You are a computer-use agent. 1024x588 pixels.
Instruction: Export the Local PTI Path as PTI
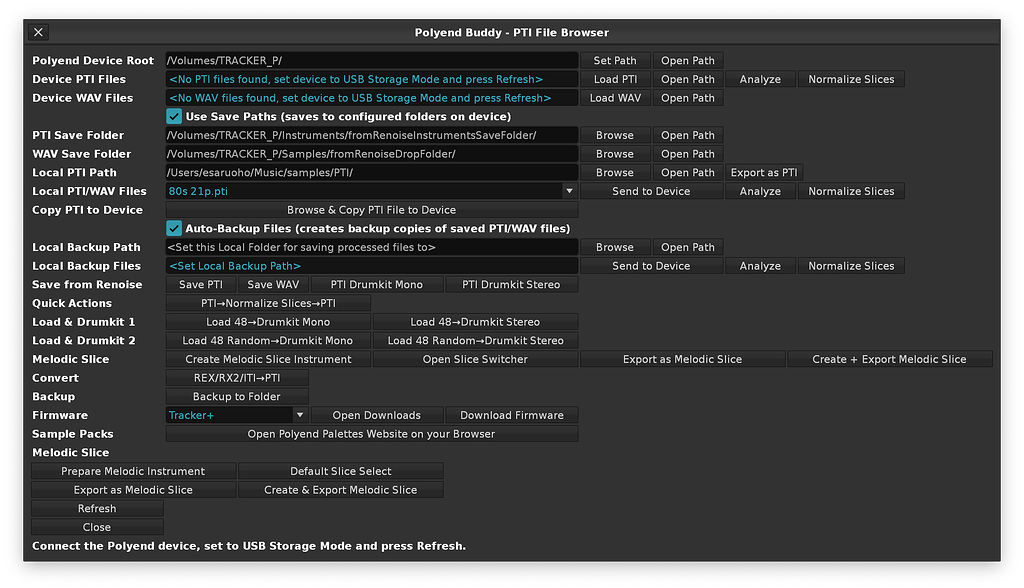(x=763, y=172)
